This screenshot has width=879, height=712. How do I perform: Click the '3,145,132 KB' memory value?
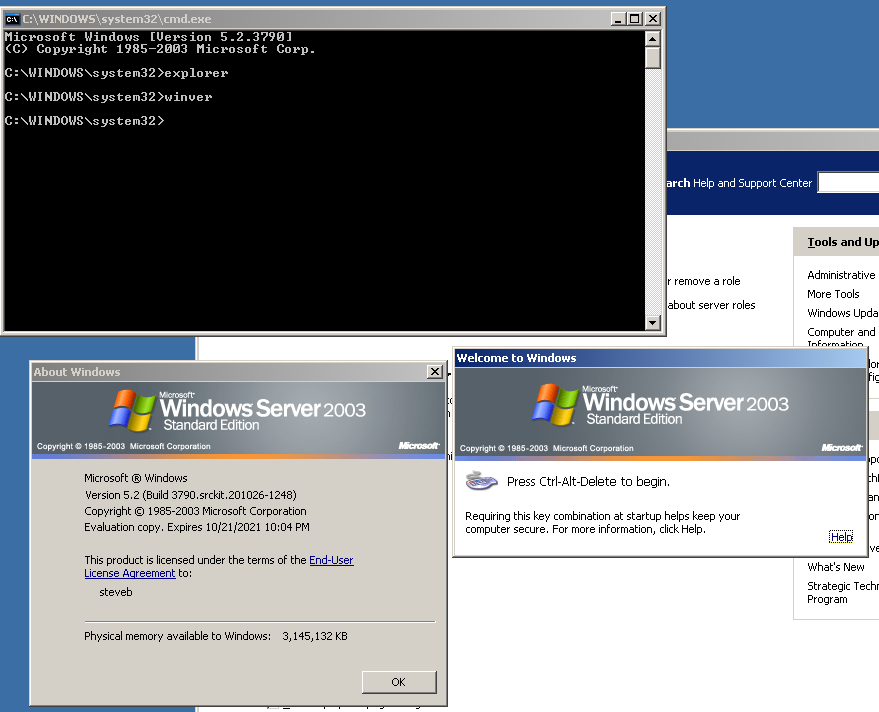(314, 636)
